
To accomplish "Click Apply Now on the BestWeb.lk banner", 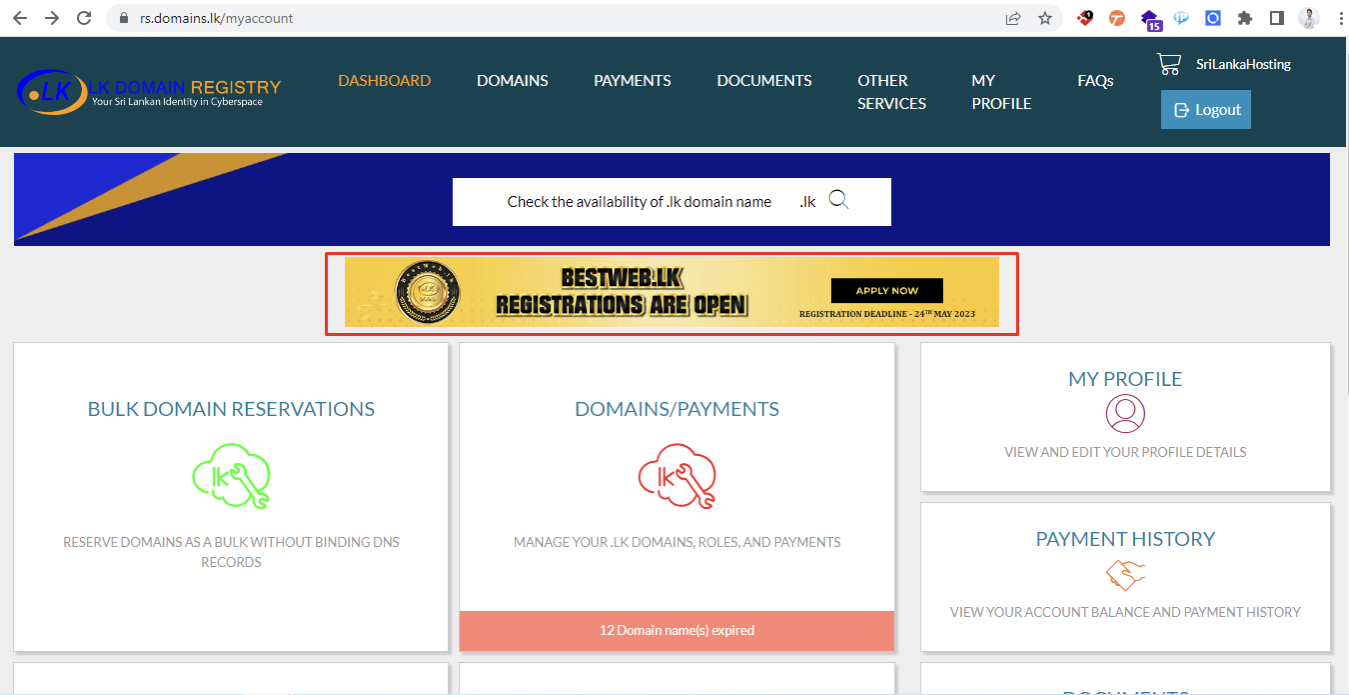I will click(x=887, y=291).
